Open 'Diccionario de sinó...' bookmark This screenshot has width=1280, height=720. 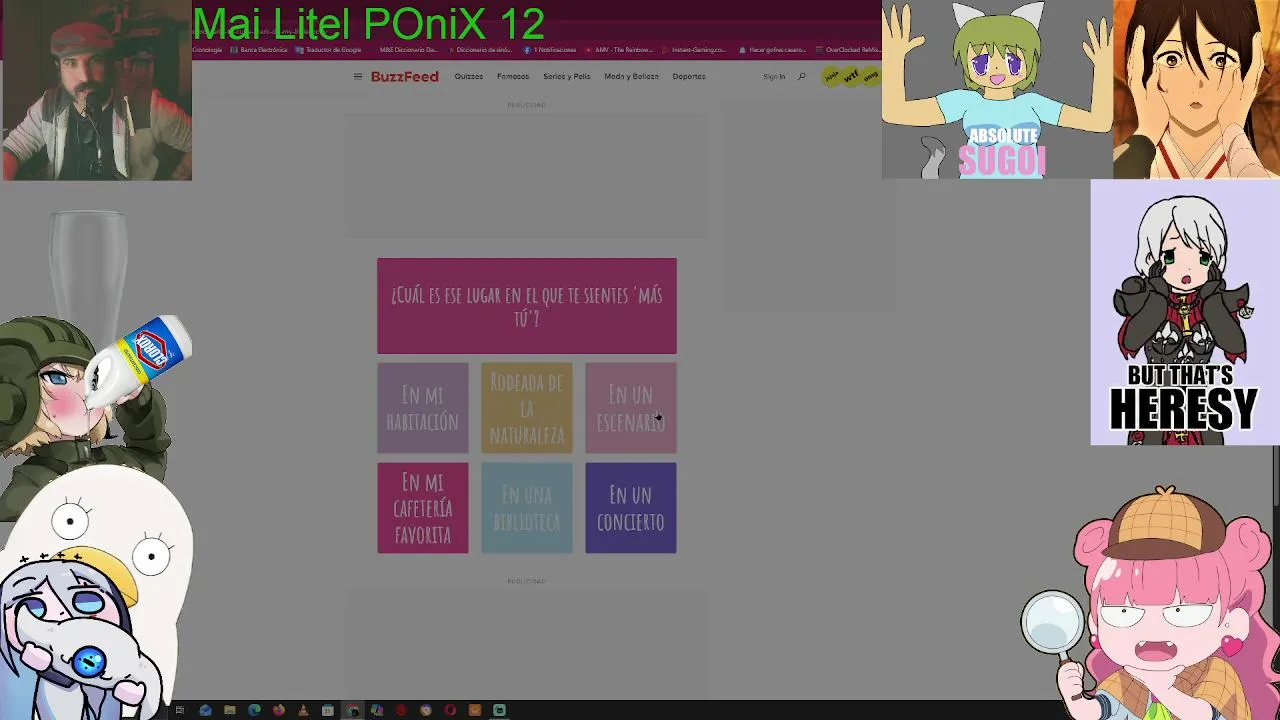pos(481,49)
